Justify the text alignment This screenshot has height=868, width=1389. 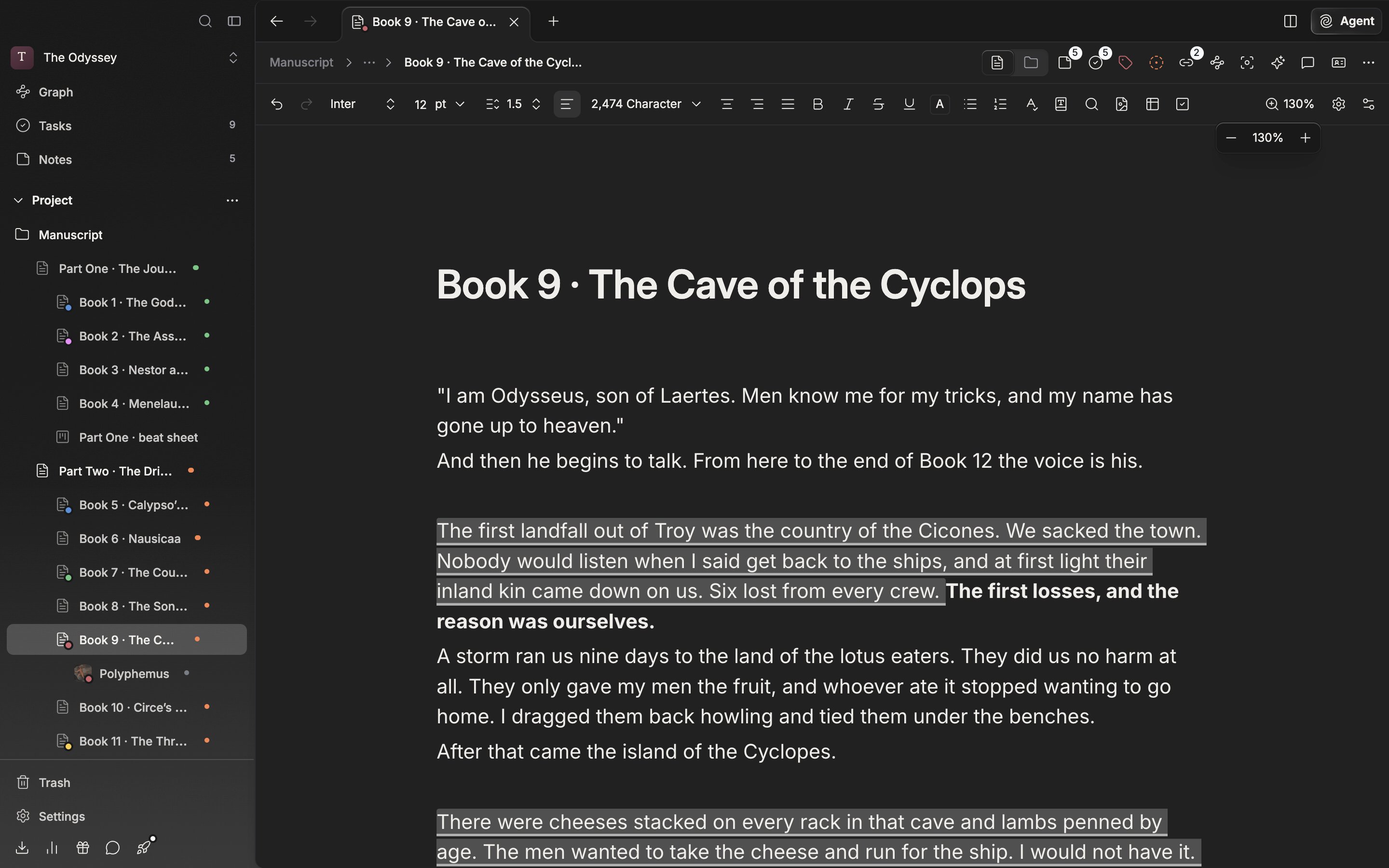pos(788,104)
